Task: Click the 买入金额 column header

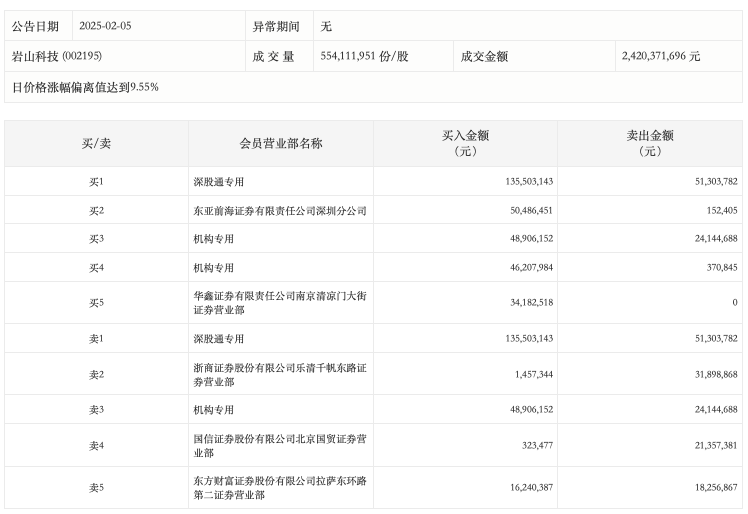Action: [x=465, y=144]
